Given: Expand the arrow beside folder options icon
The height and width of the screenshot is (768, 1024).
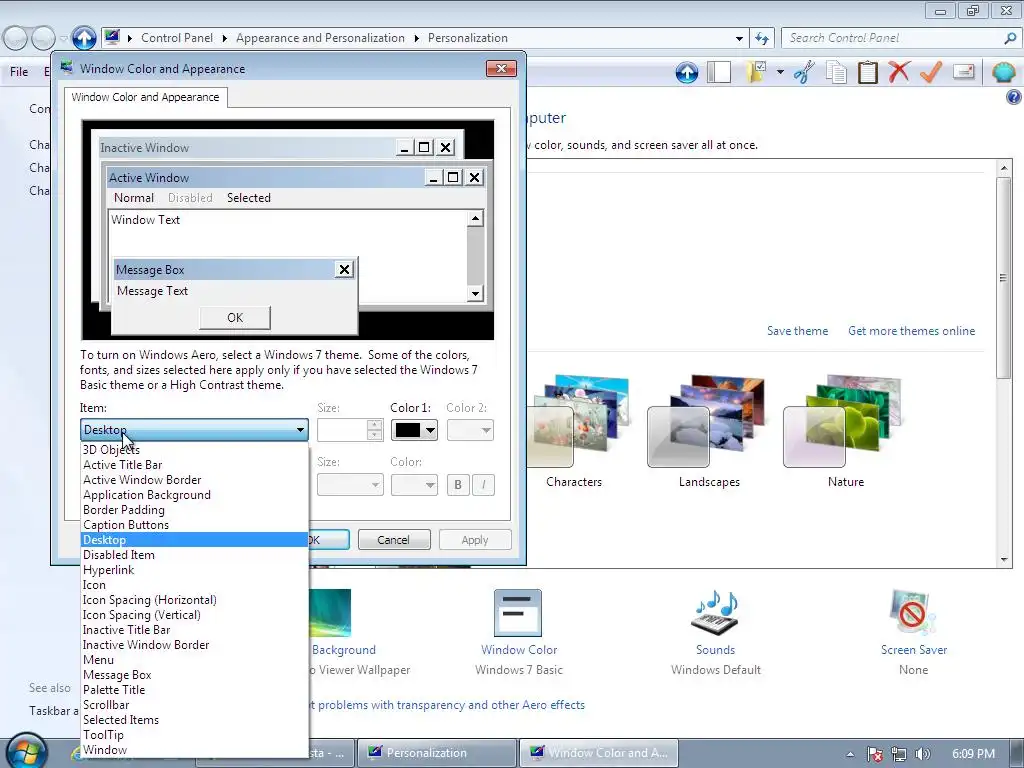Looking at the screenshot, I should pos(780,72).
